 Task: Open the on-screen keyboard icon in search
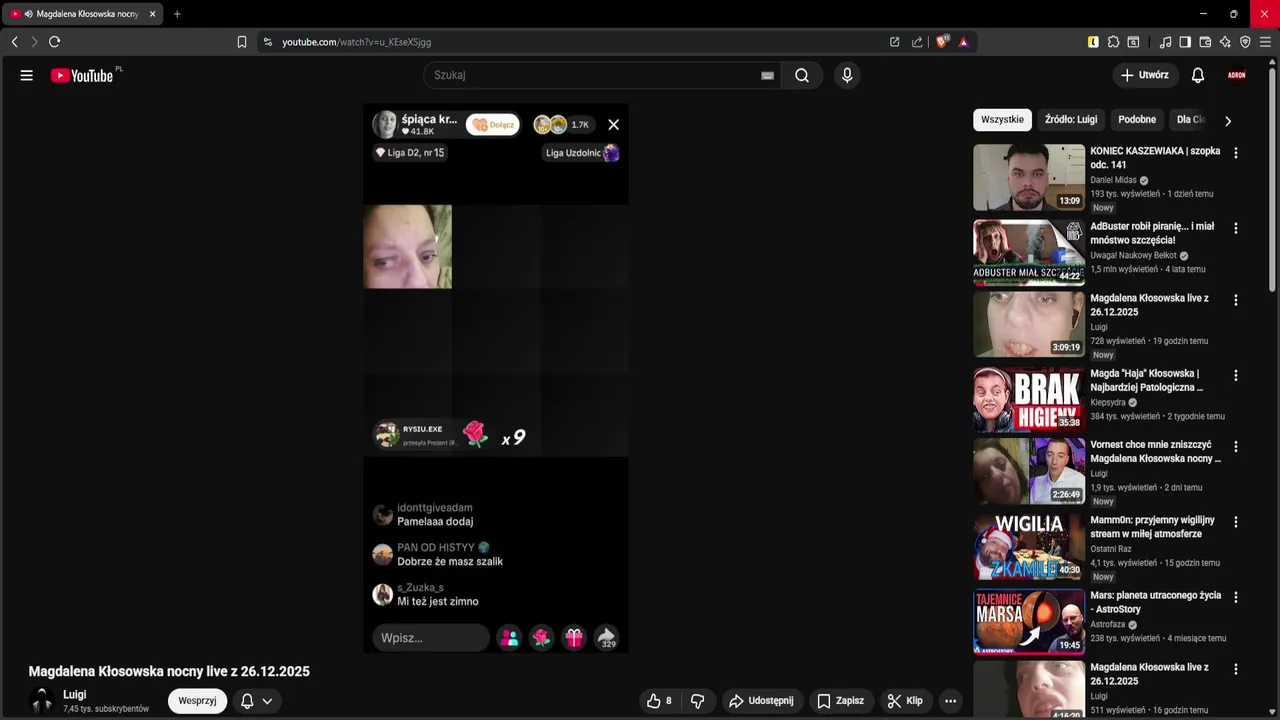(x=767, y=75)
